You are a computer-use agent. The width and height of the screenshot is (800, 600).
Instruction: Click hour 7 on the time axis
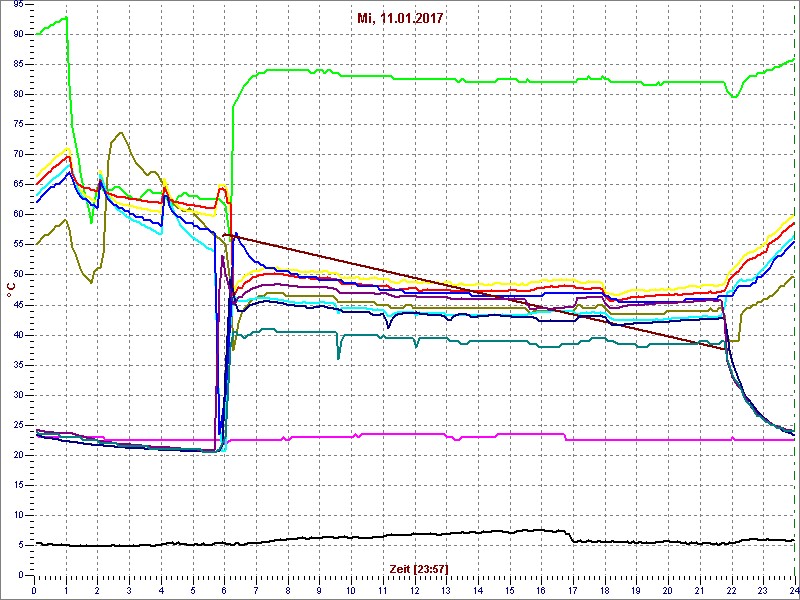click(x=256, y=590)
